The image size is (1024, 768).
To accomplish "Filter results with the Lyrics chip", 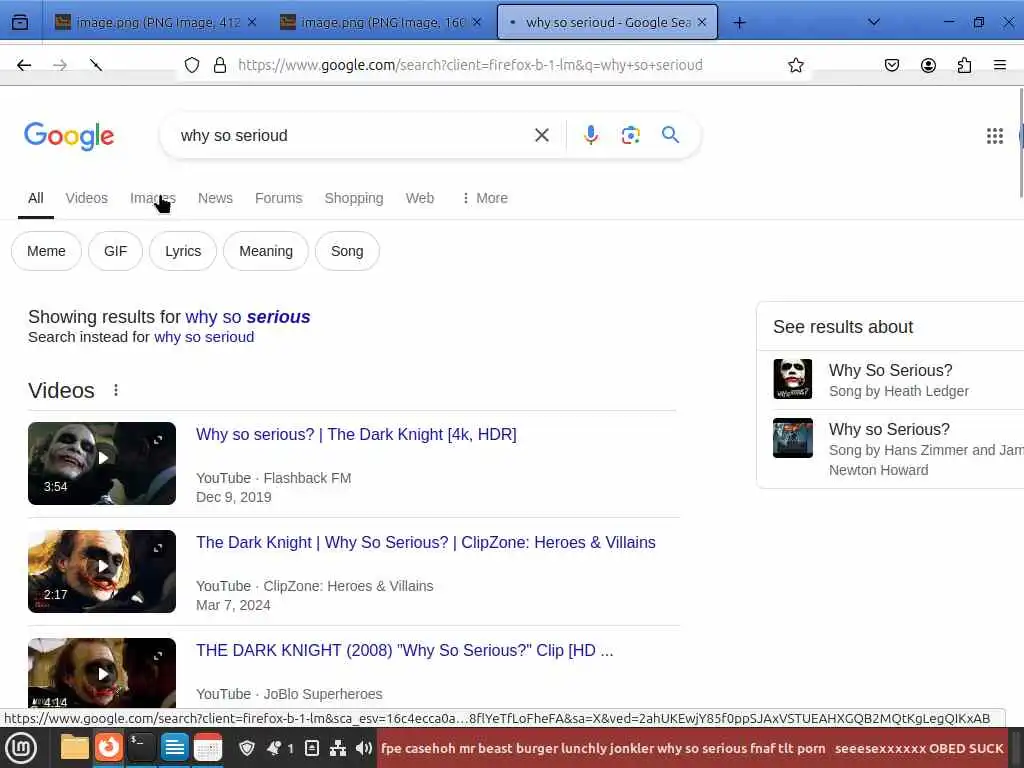I will 183,251.
